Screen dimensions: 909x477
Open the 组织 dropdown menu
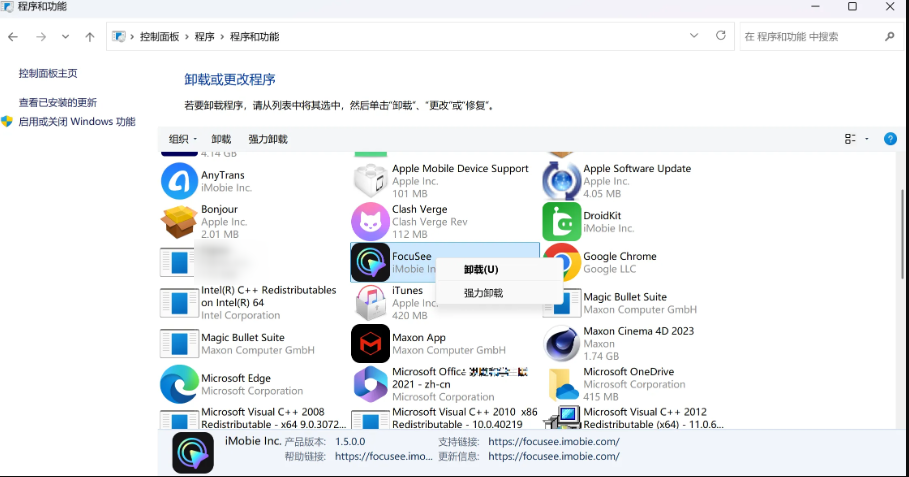[x=183, y=139]
